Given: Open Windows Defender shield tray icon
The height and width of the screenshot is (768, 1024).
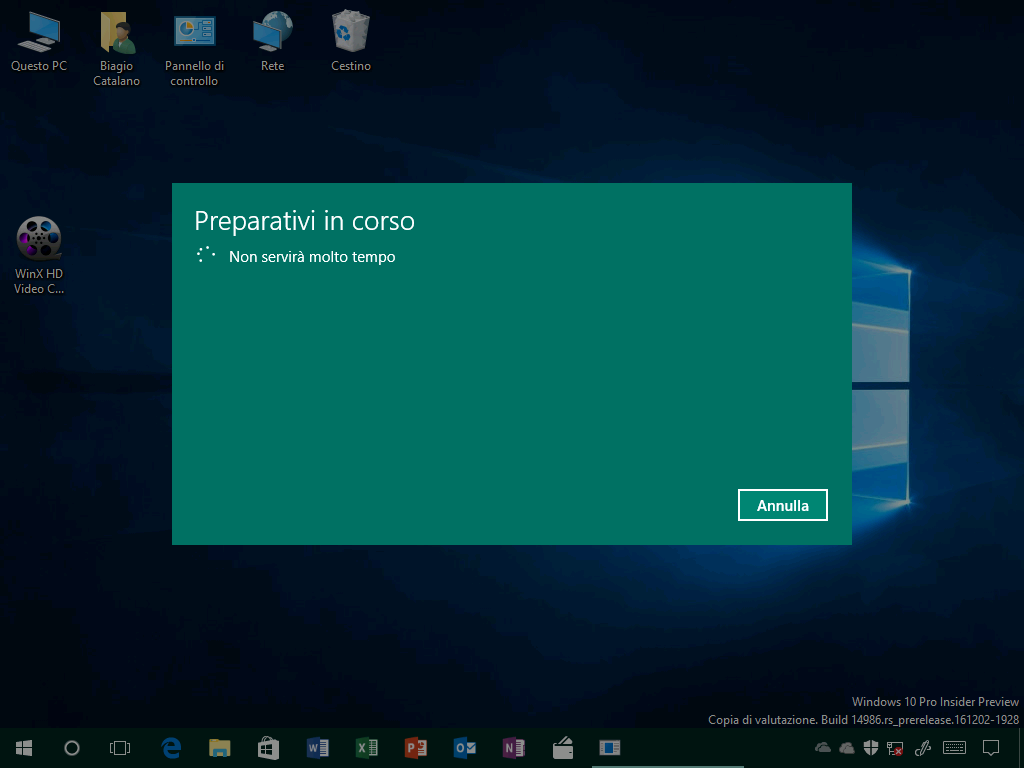Looking at the screenshot, I should [x=871, y=748].
